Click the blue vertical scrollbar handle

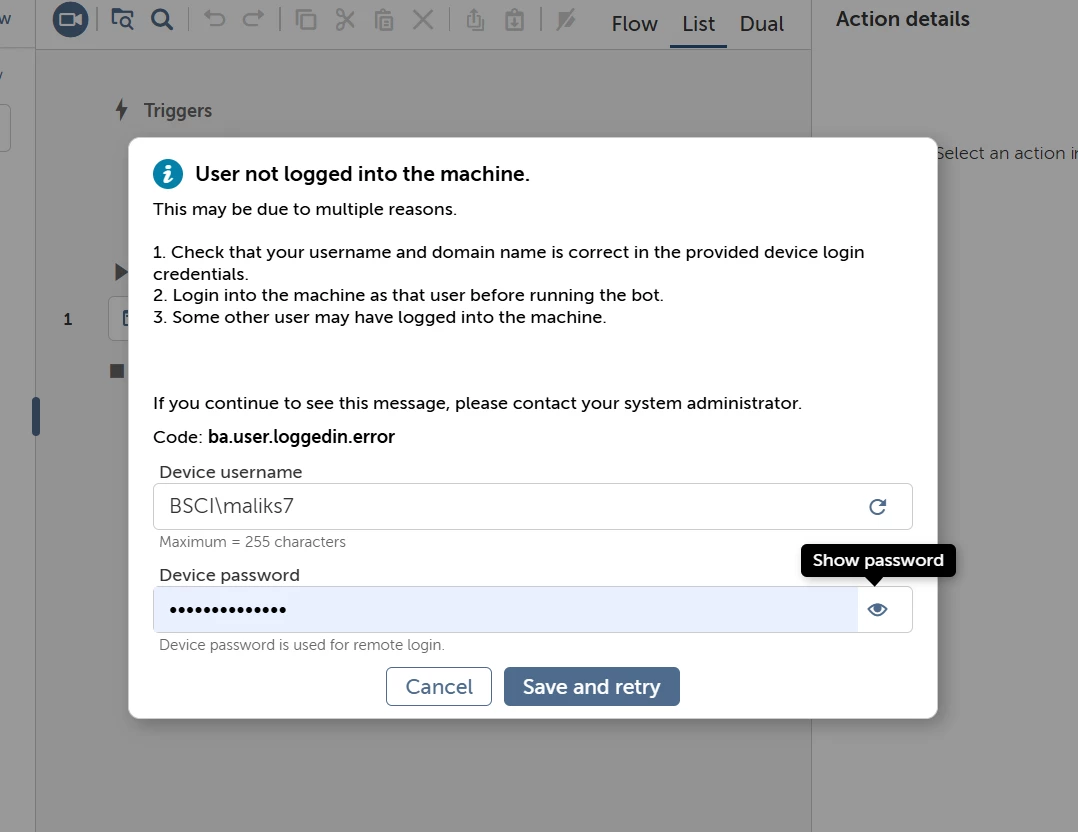click(36, 416)
